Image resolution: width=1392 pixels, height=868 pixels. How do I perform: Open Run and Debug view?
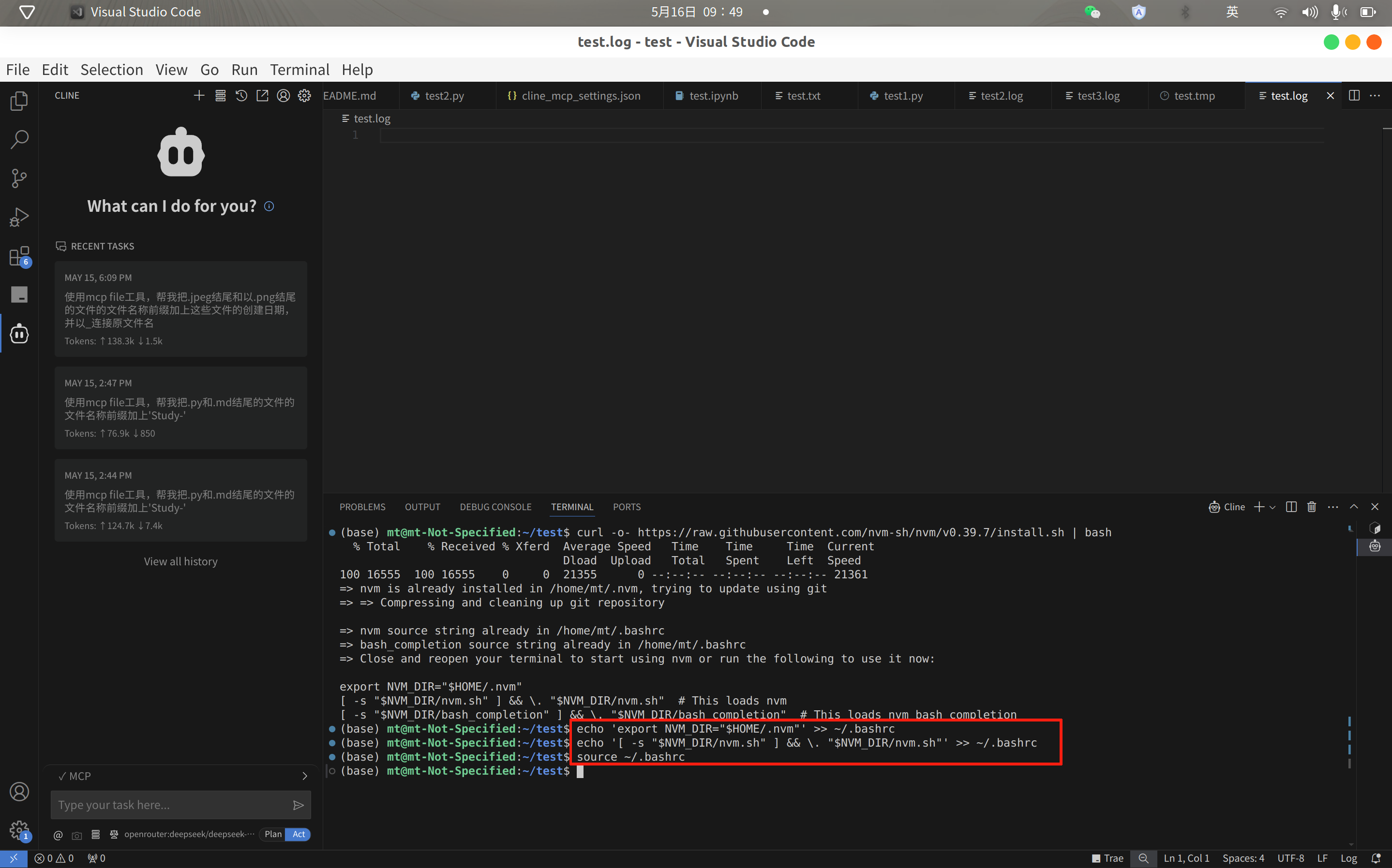(x=19, y=218)
